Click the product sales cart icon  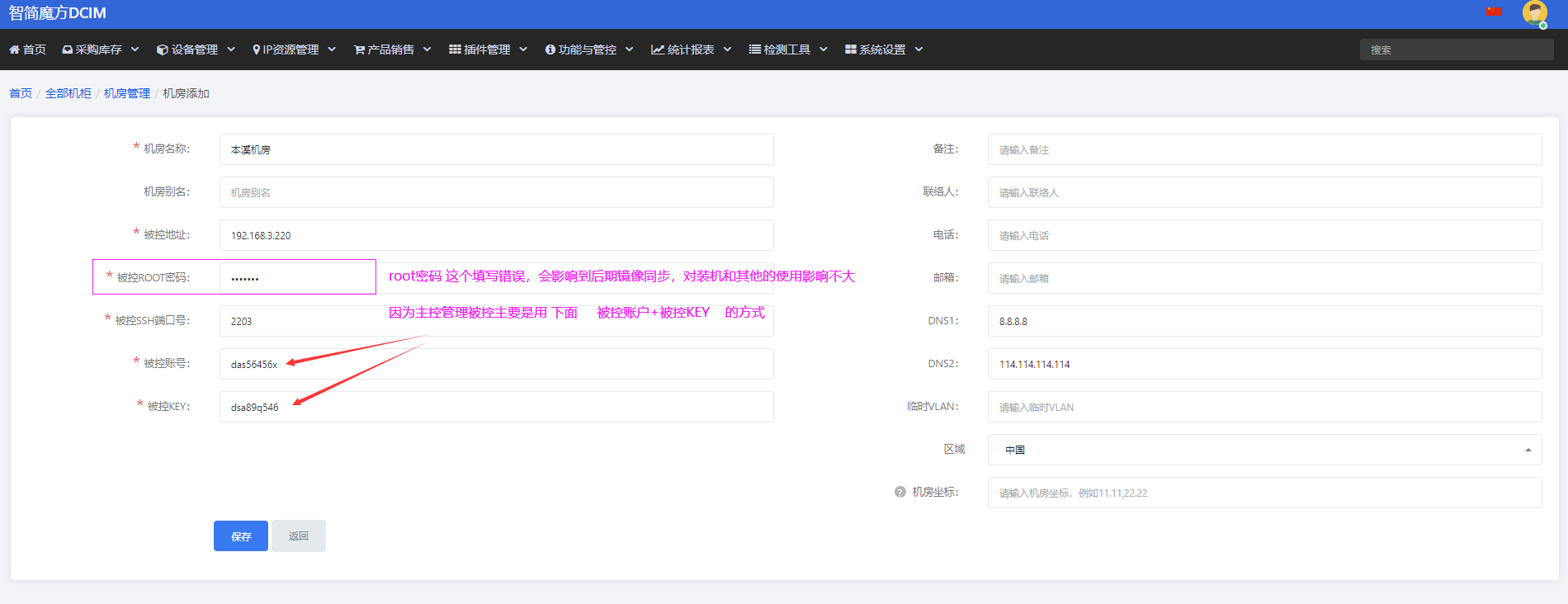tap(359, 50)
